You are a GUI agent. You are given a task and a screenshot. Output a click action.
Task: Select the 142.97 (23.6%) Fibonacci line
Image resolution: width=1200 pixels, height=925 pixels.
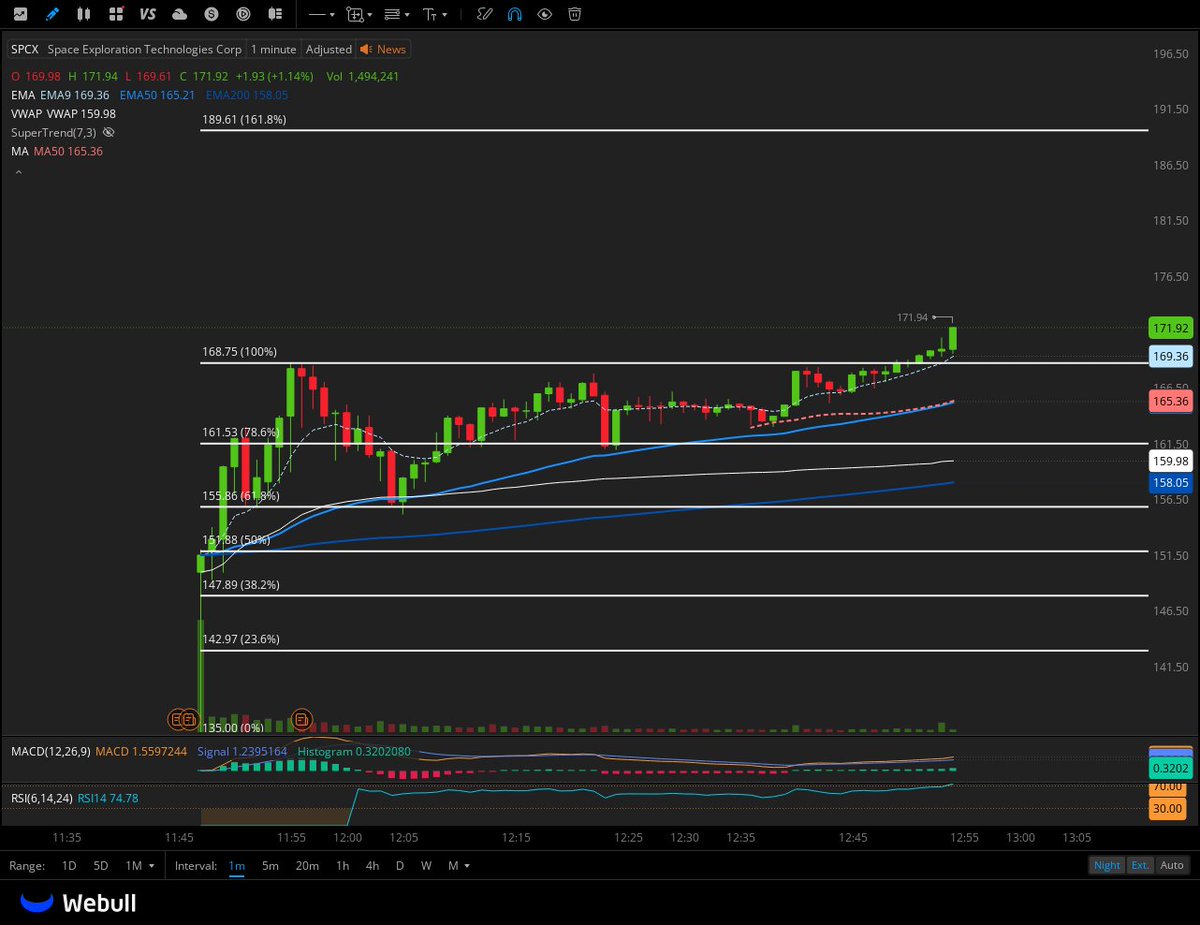coord(673,651)
